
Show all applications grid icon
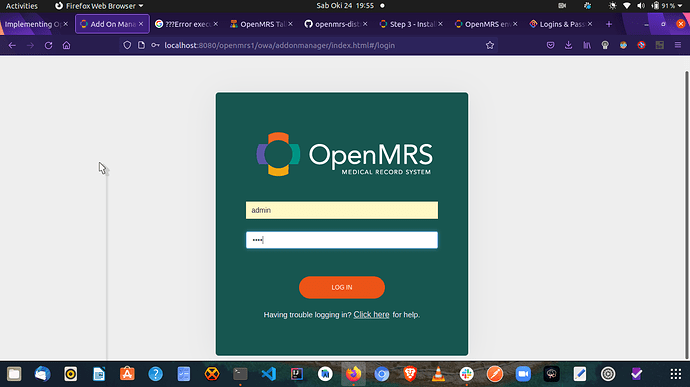tap(676, 374)
